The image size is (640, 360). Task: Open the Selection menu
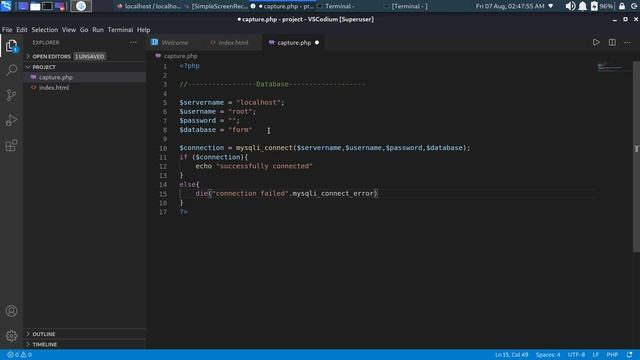(45, 30)
